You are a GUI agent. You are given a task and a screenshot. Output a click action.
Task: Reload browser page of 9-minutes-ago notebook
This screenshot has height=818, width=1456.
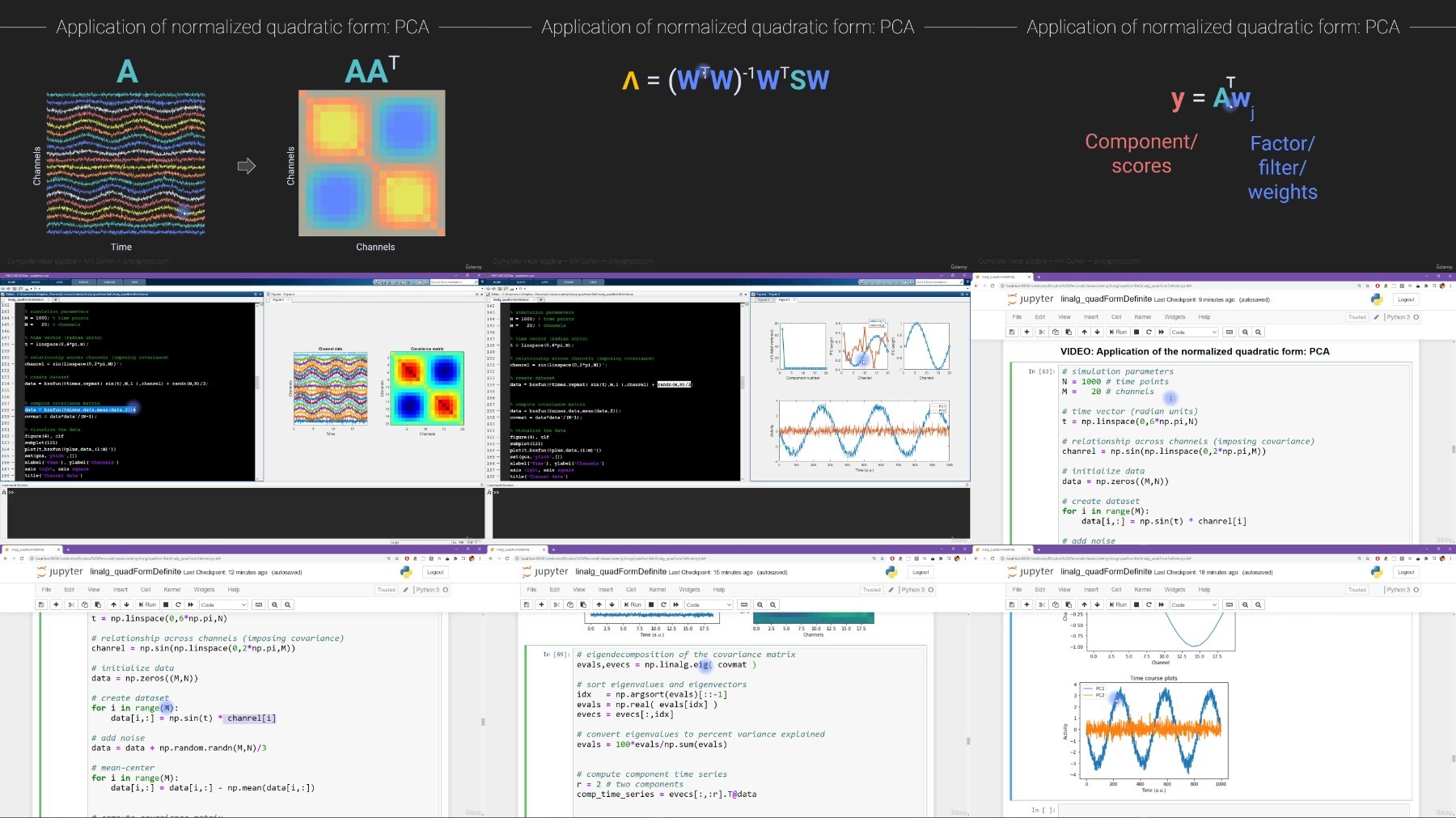coord(993,286)
